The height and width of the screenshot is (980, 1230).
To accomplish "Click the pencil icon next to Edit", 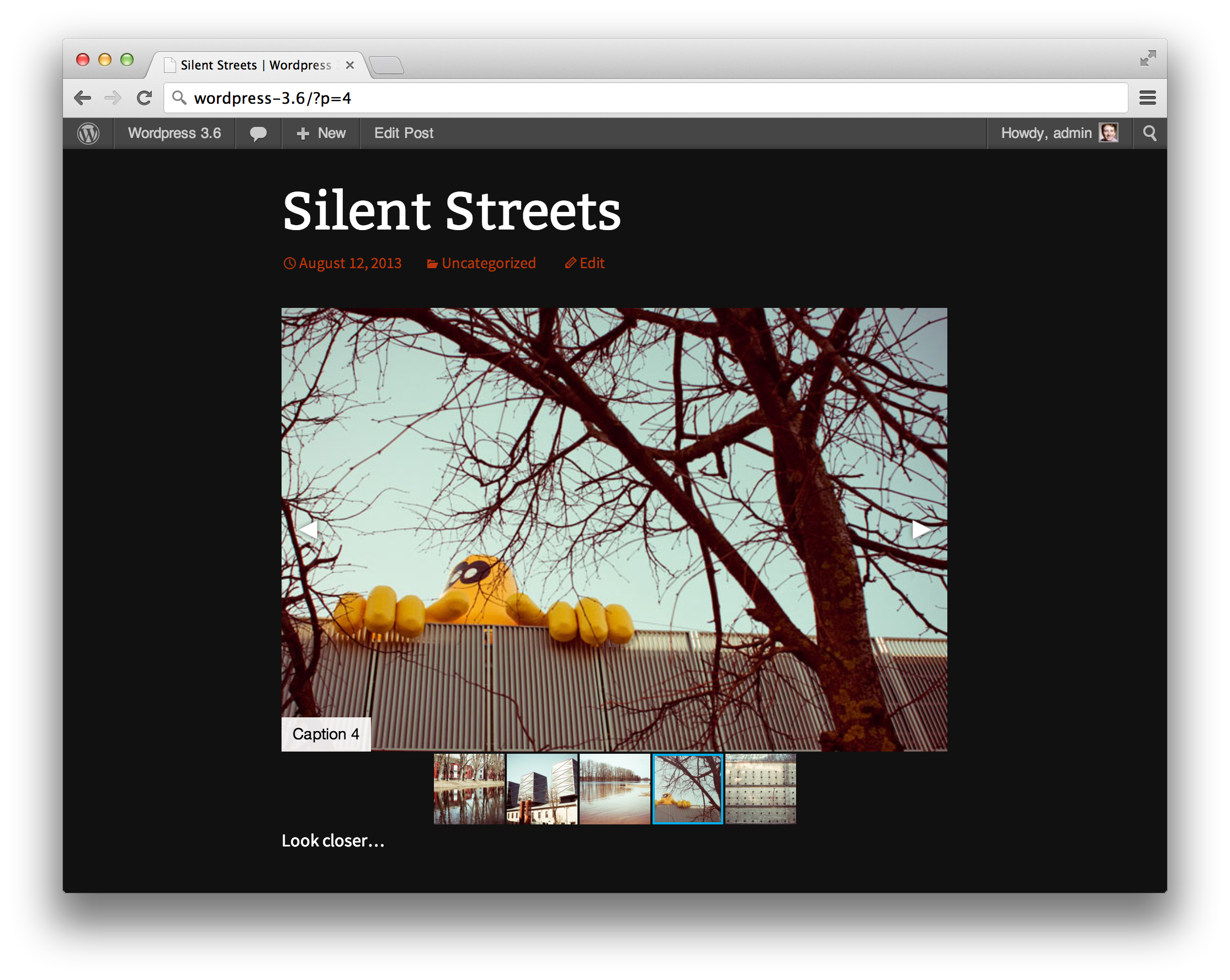I will [569, 263].
